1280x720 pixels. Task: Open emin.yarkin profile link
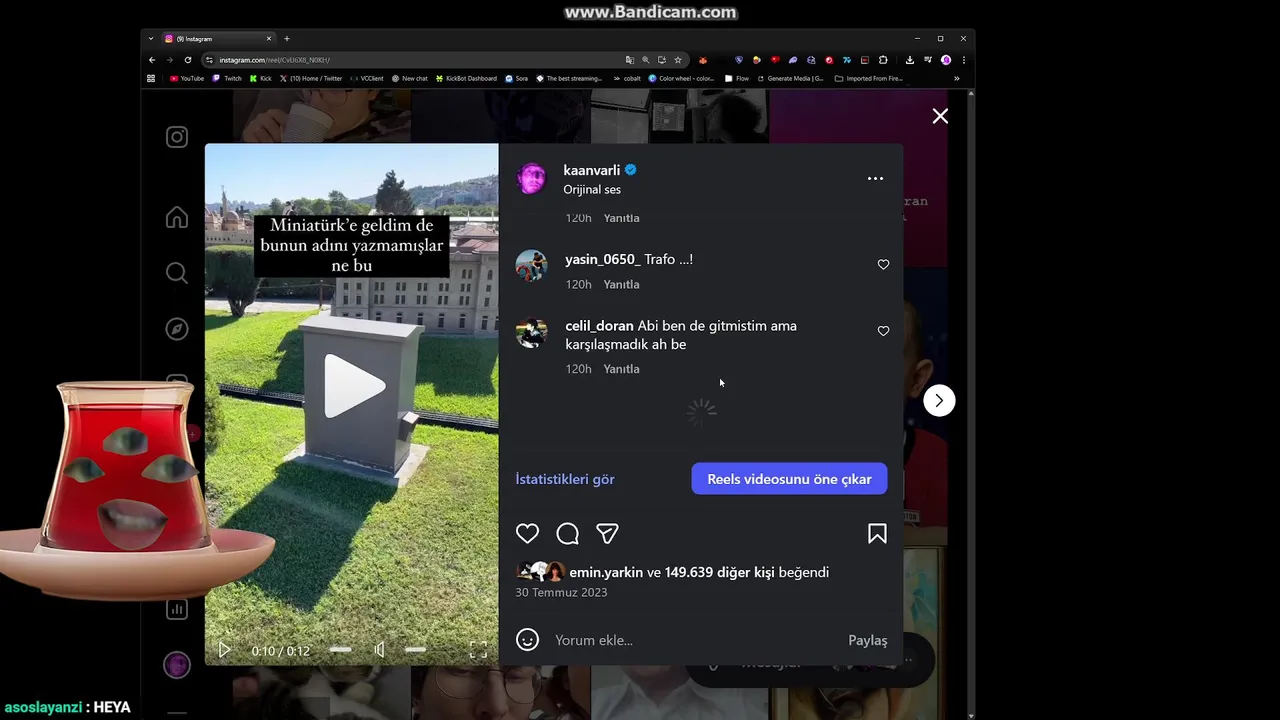[606, 572]
